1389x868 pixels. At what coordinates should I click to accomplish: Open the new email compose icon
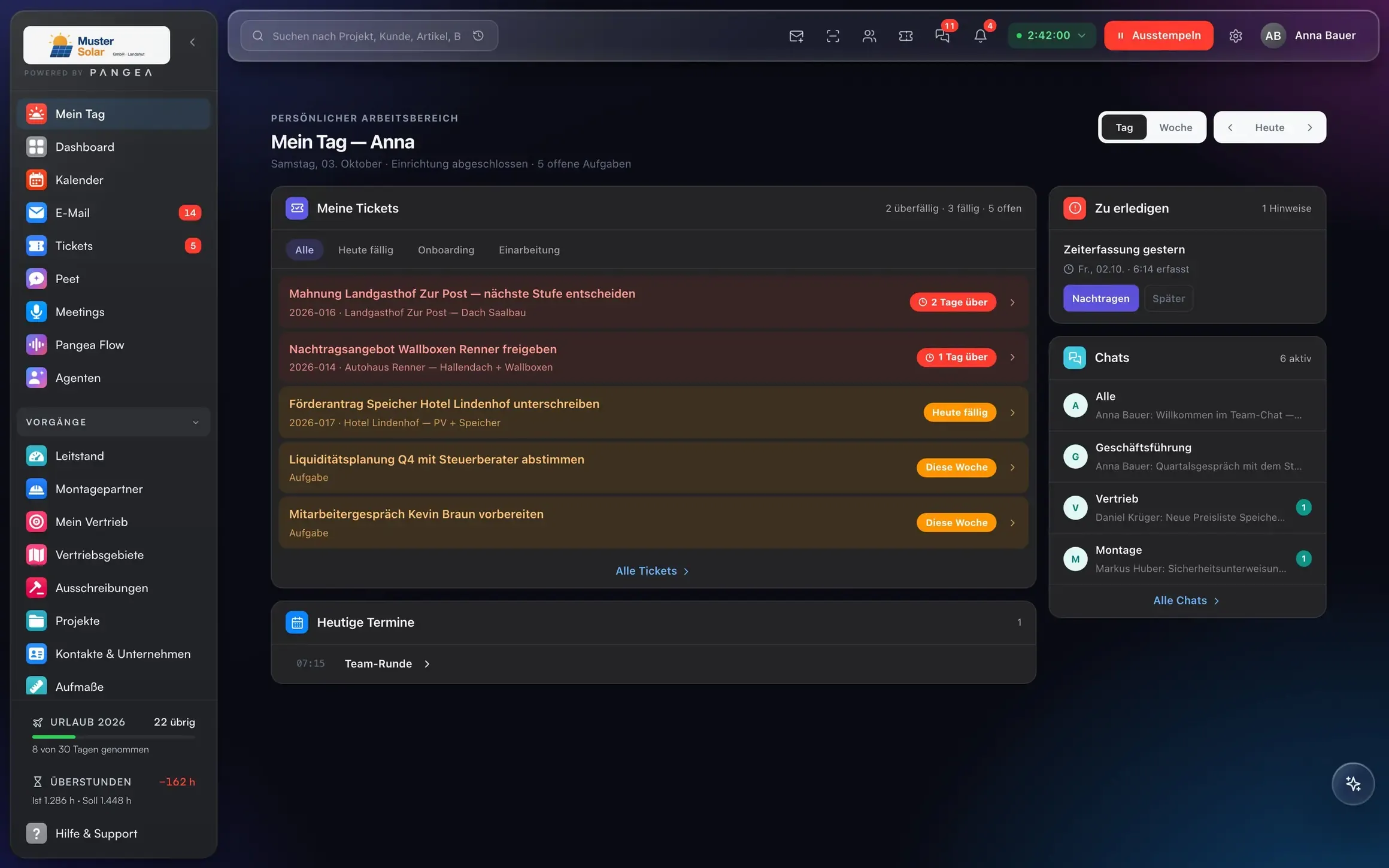click(x=796, y=36)
